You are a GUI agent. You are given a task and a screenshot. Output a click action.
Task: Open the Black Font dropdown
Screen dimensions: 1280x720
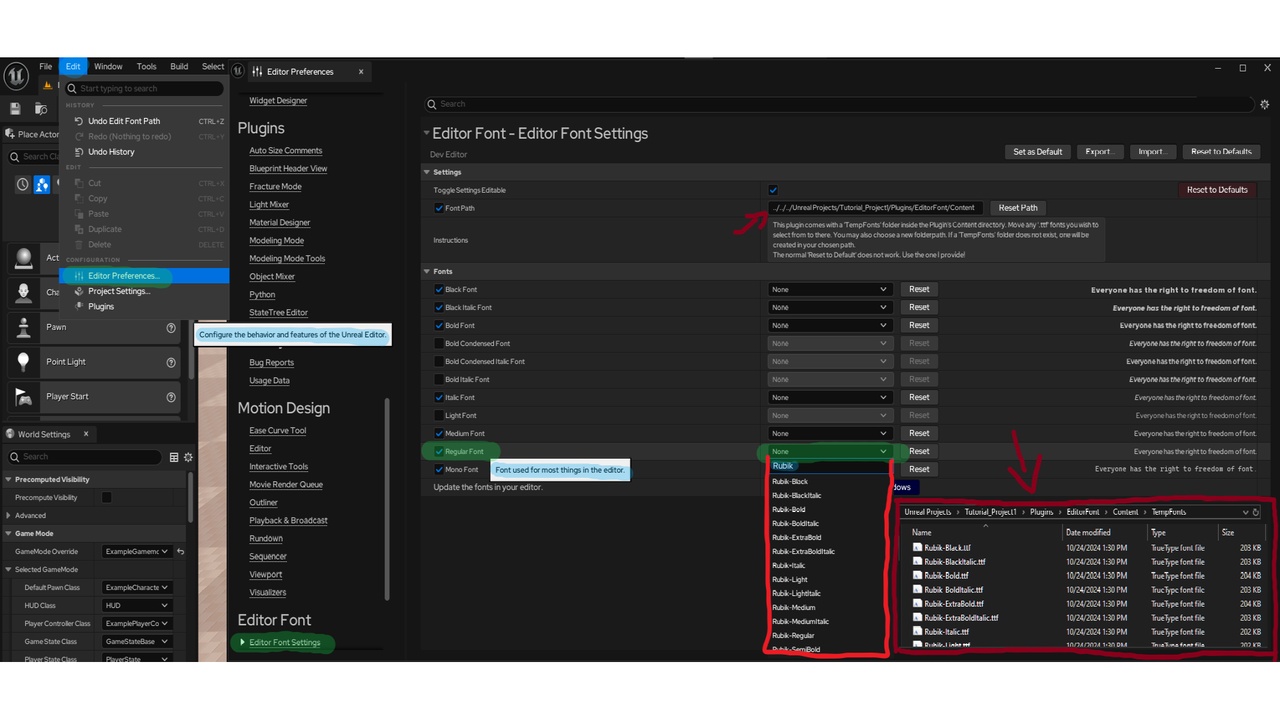click(829, 290)
